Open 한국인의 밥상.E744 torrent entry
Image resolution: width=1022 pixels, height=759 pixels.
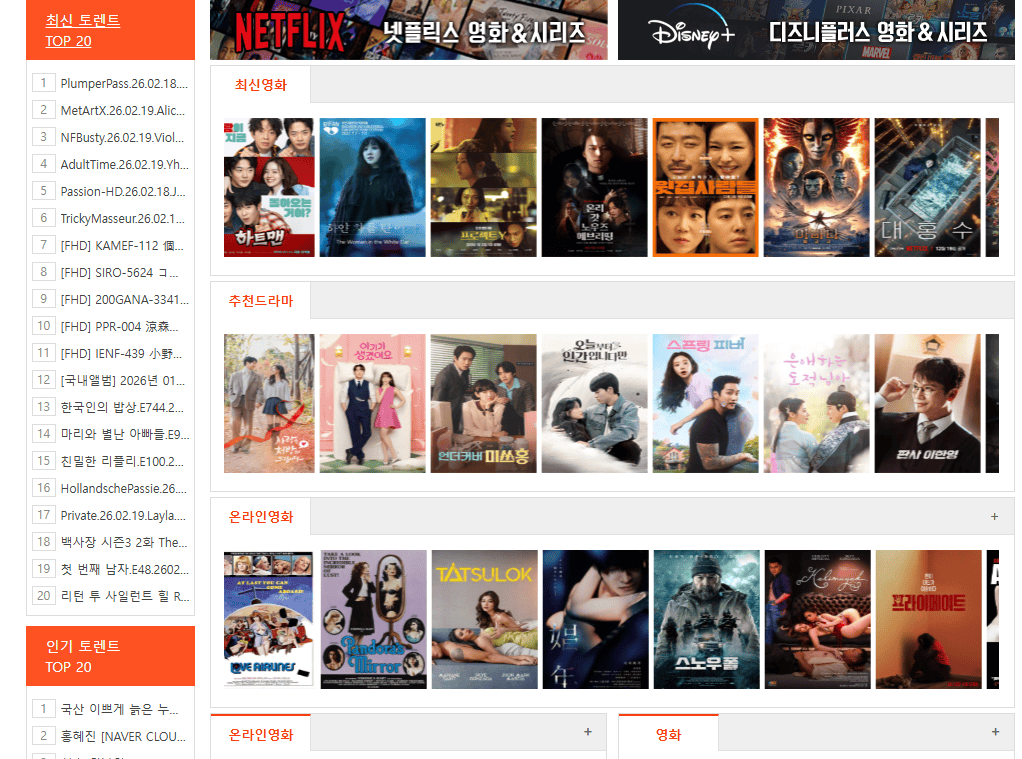pos(123,407)
